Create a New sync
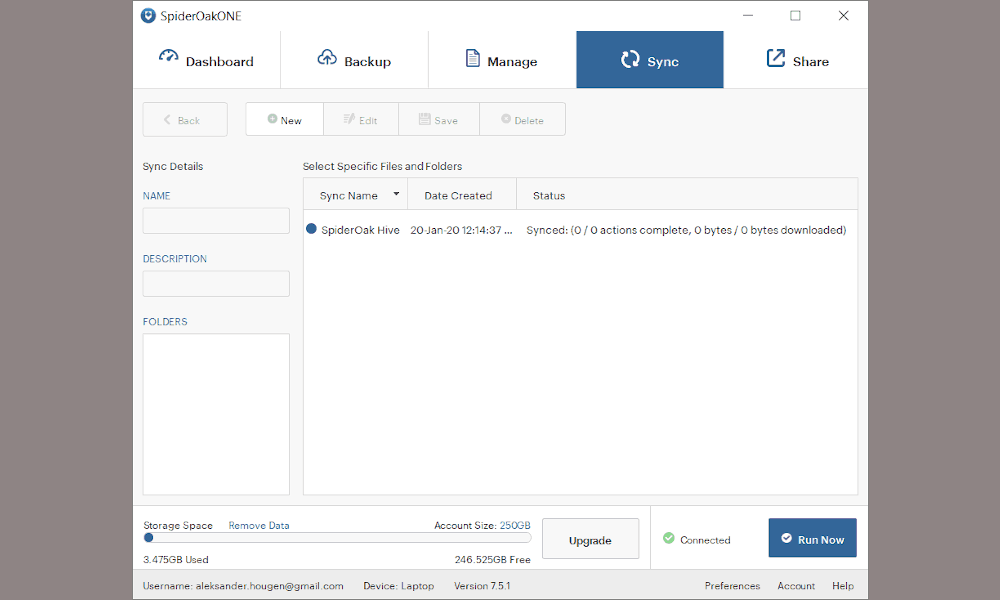This screenshot has height=600, width=1000. tap(284, 119)
